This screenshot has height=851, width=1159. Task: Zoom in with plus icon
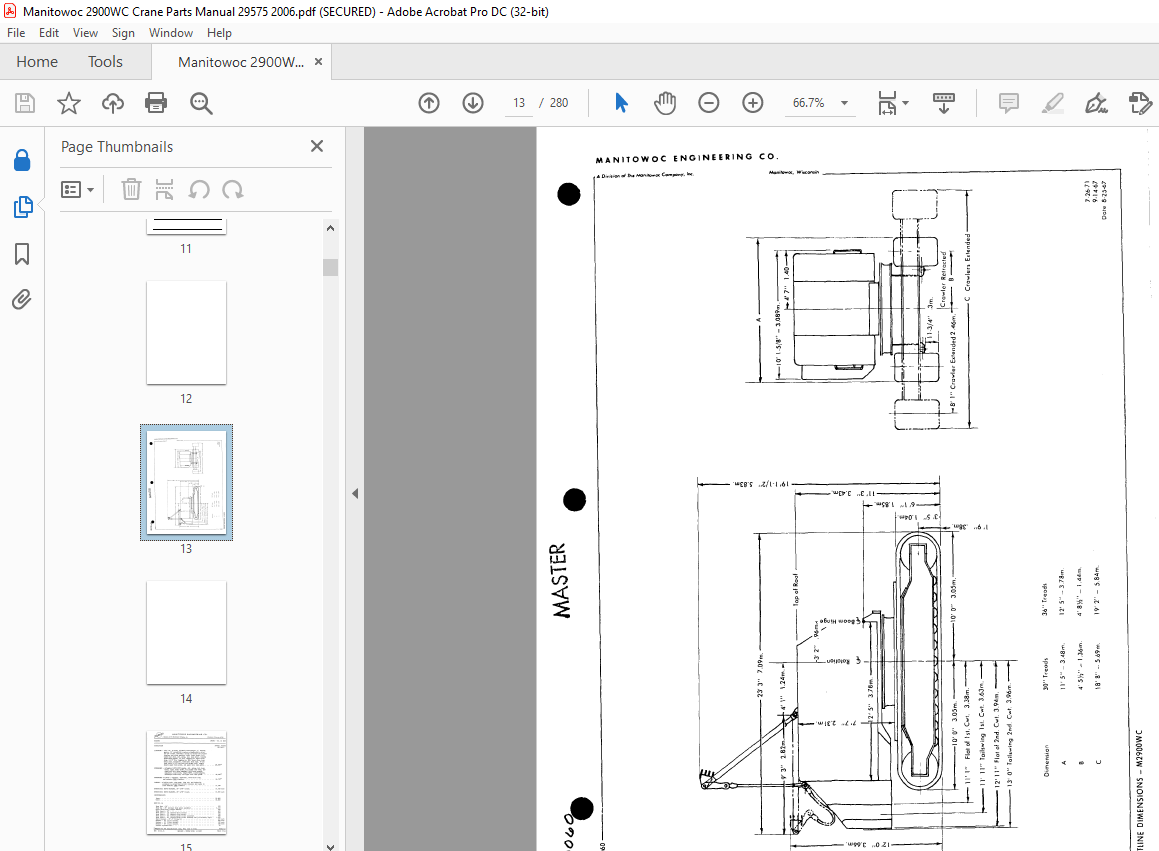pyautogui.click(x=752, y=103)
